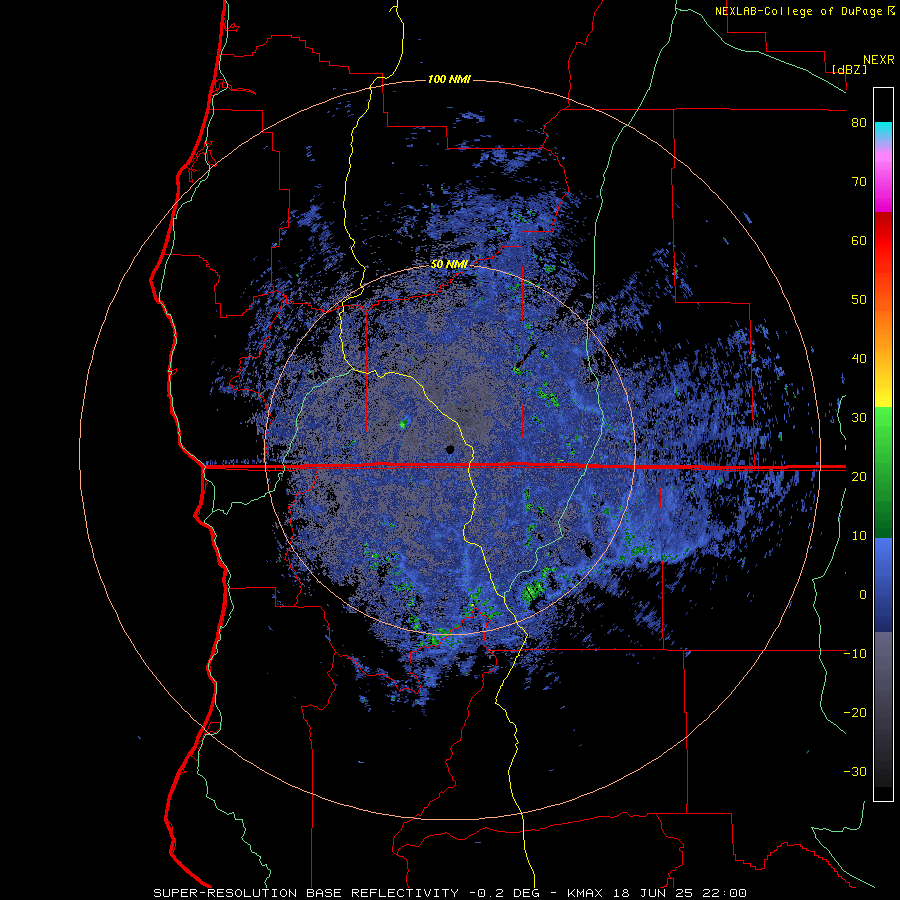Click the -20 value on dBZ scale
Image resolution: width=900 pixels, height=900 pixels.
(855, 712)
